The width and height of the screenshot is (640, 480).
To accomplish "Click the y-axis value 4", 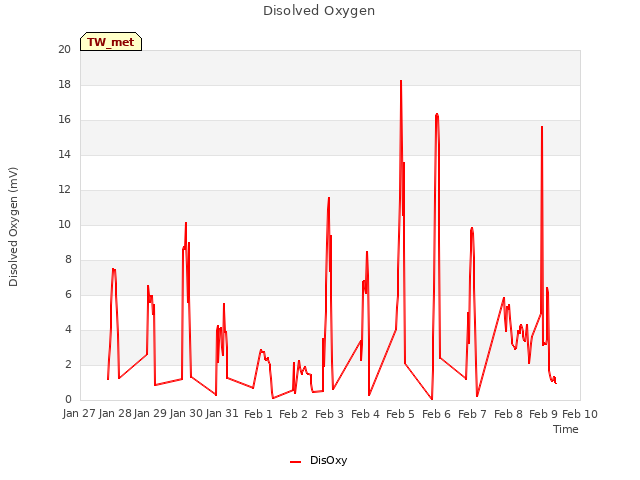I will [68, 330].
